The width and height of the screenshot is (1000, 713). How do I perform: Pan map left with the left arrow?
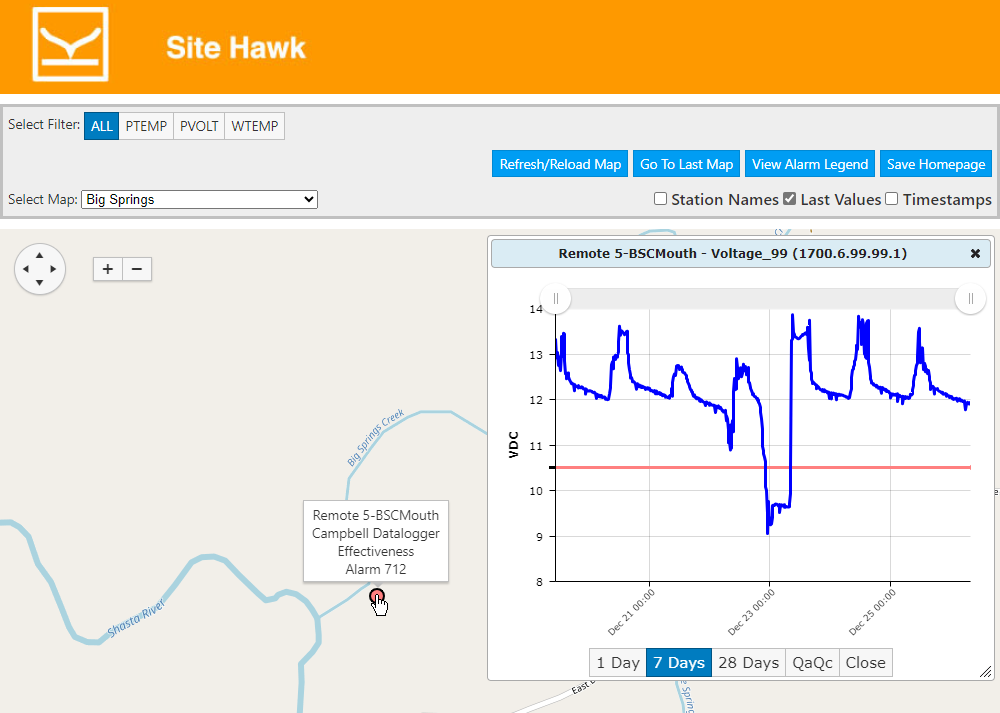tap(26, 269)
